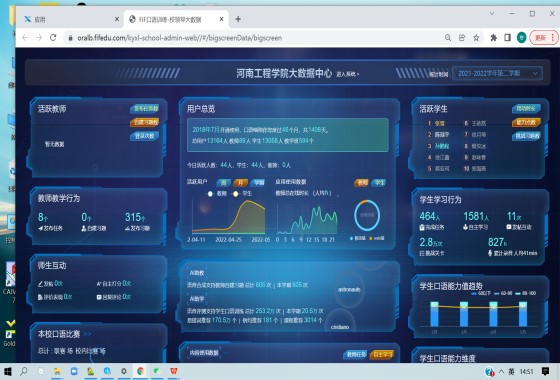Click the orange 能力点数 button in 活跃学生
This screenshot has height=380, width=560.
[x=526, y=122]
